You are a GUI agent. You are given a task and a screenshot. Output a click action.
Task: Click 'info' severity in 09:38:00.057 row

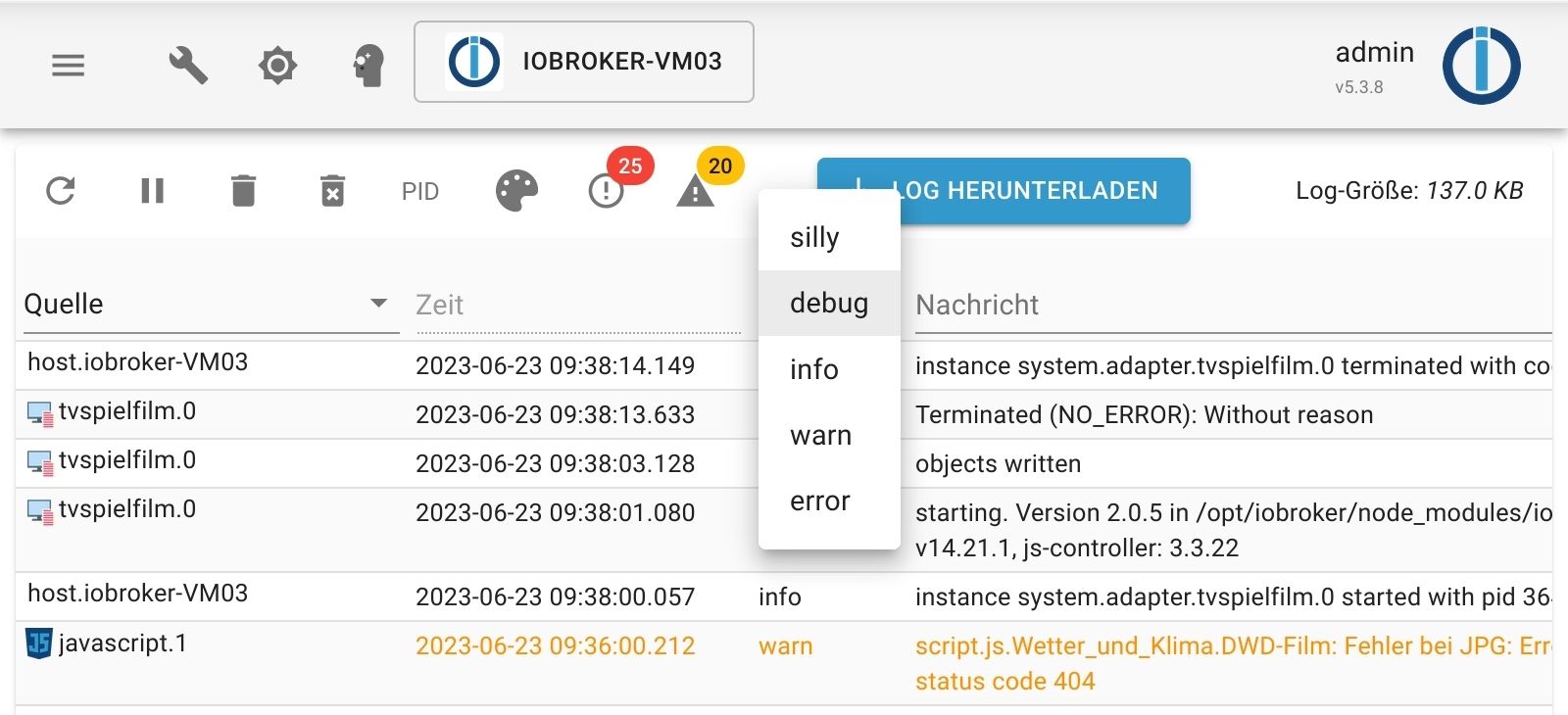(x=779, y=596)
